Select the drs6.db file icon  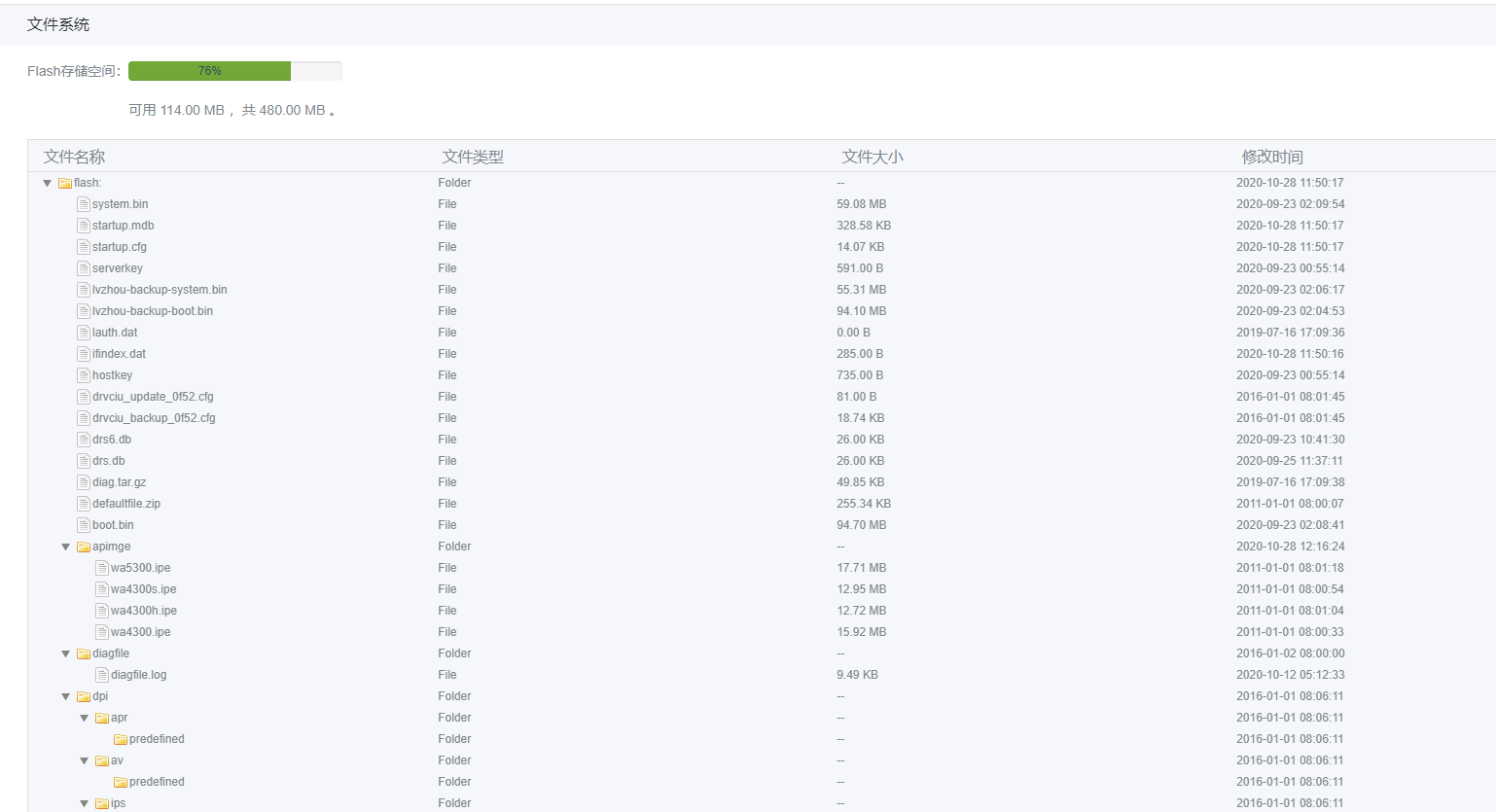84,440
